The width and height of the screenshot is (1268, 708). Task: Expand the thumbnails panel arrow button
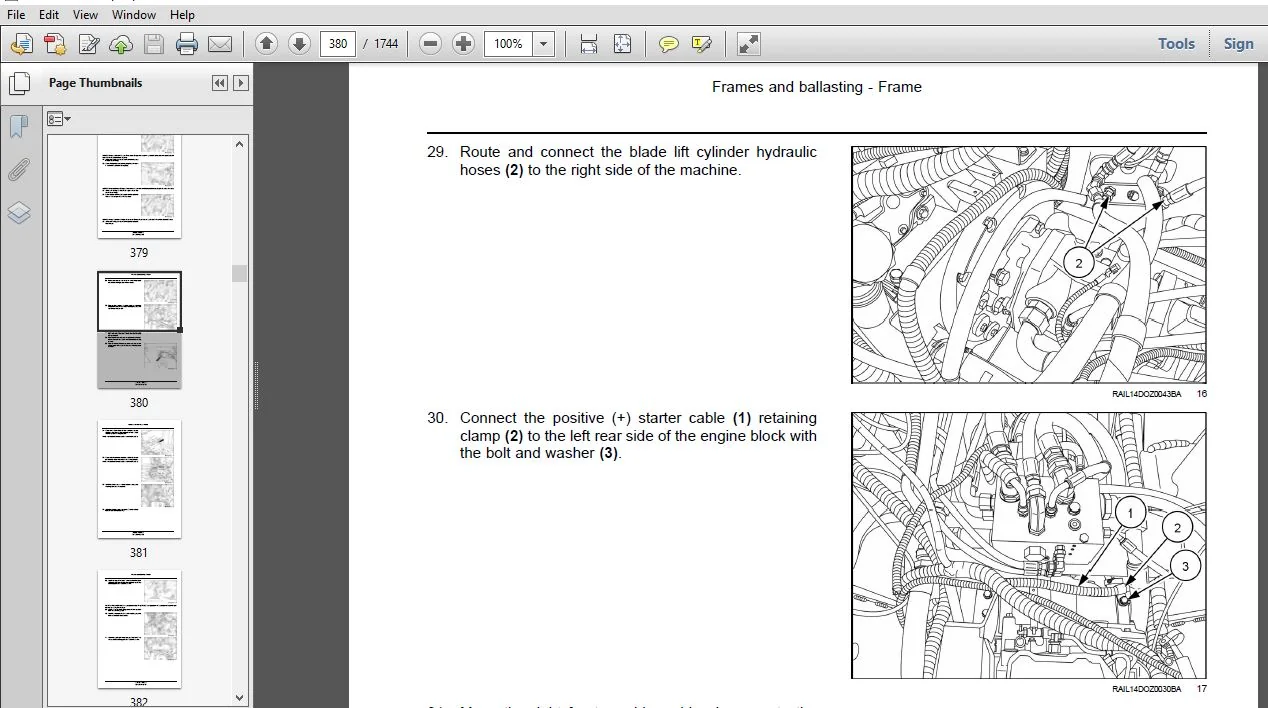(241, 83)
